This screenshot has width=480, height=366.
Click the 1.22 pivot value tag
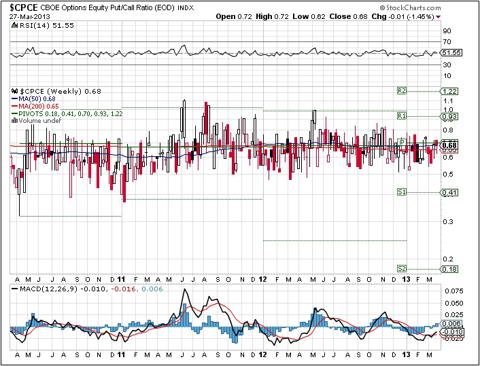(449, 91)
